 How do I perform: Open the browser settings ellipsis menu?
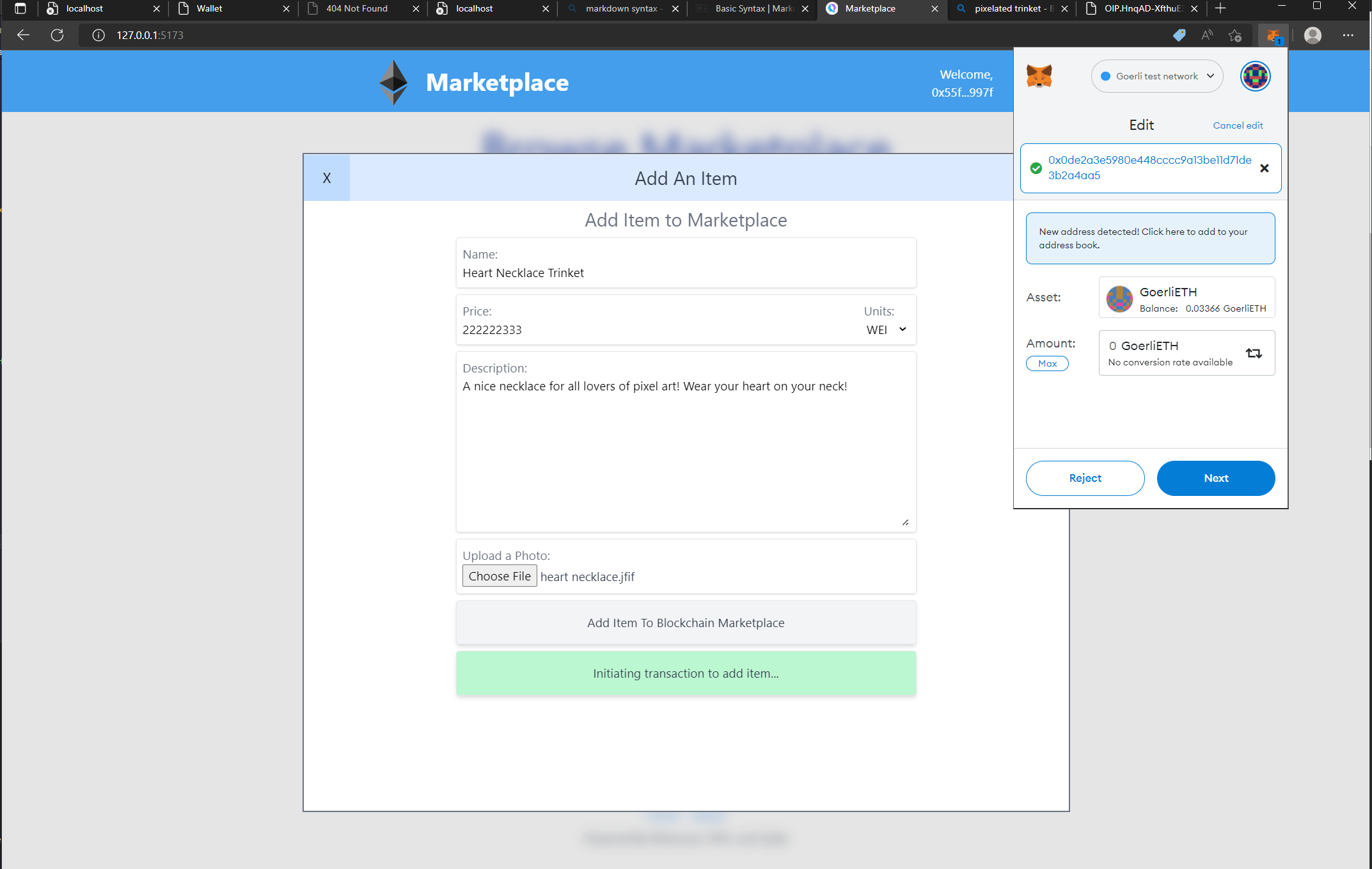click(x=1348, y=35)
